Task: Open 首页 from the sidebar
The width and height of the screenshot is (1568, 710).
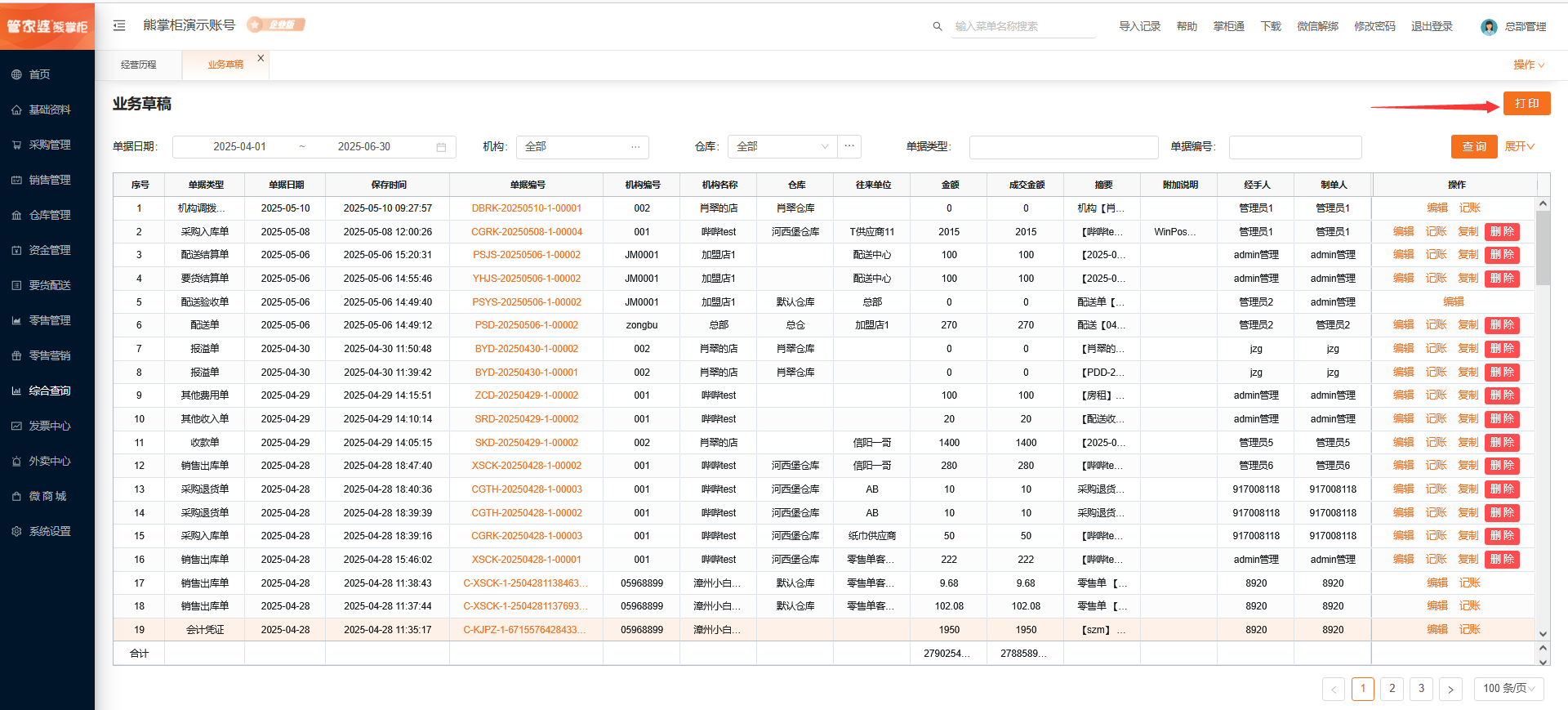Action: click(39, 74)
